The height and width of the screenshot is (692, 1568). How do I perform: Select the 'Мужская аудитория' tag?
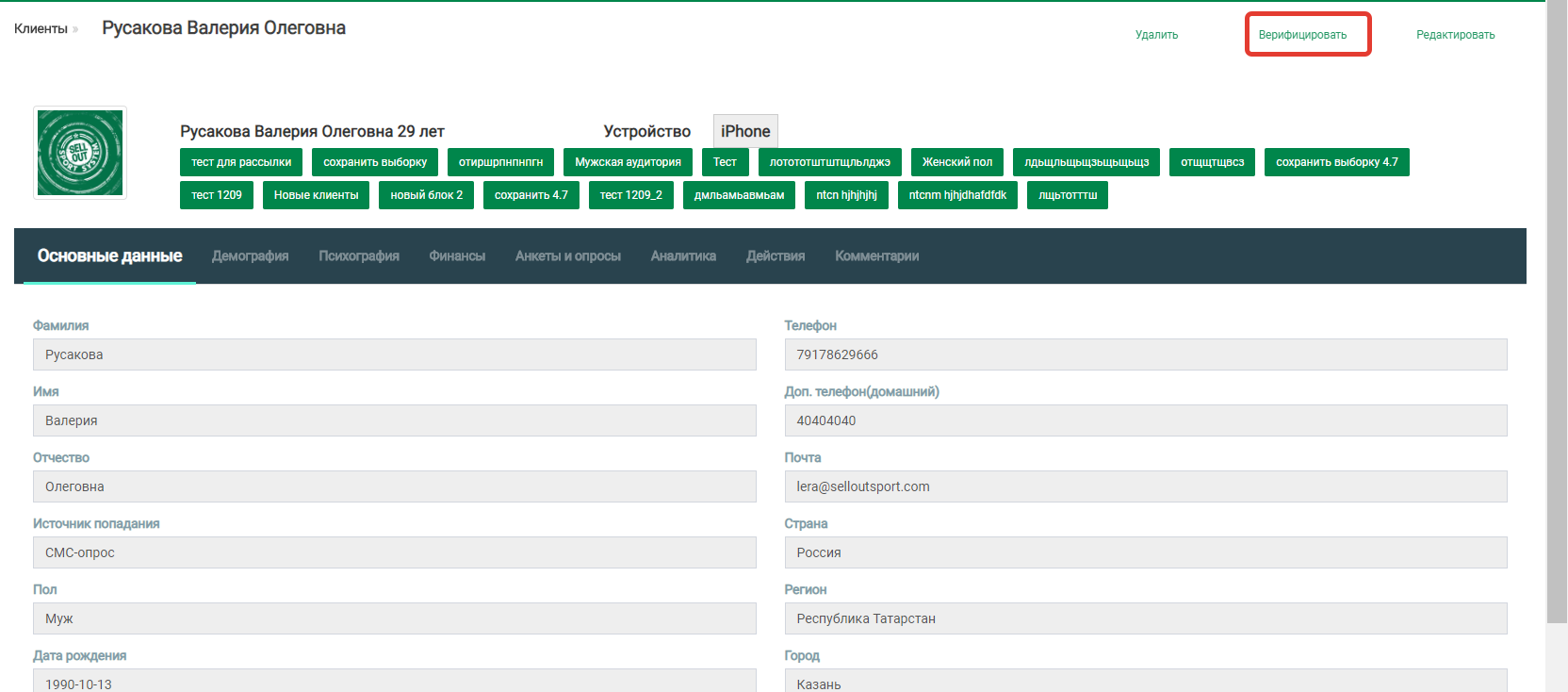point(628,162)
